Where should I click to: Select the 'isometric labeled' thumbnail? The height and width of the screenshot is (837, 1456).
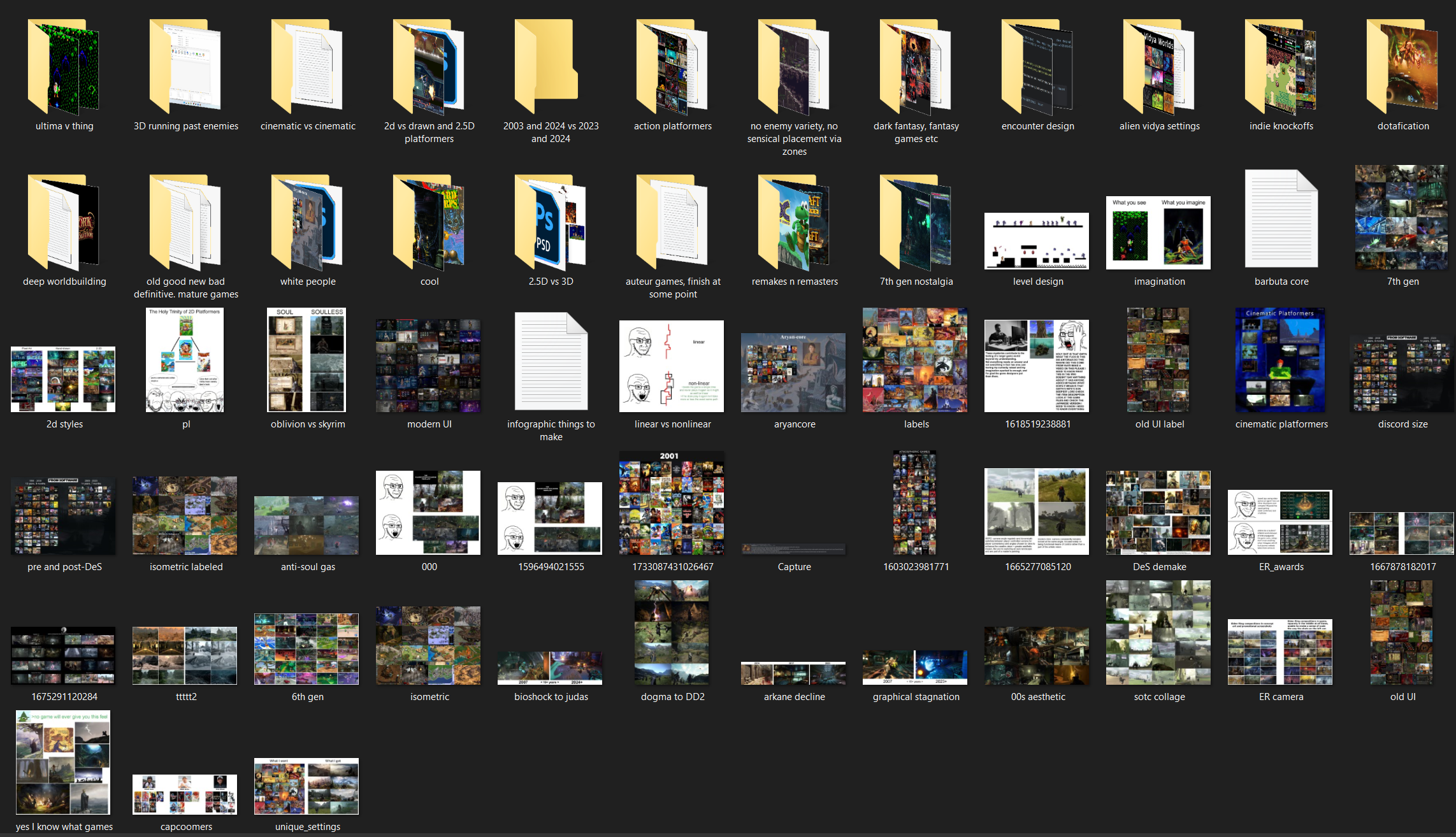point(185,515)
